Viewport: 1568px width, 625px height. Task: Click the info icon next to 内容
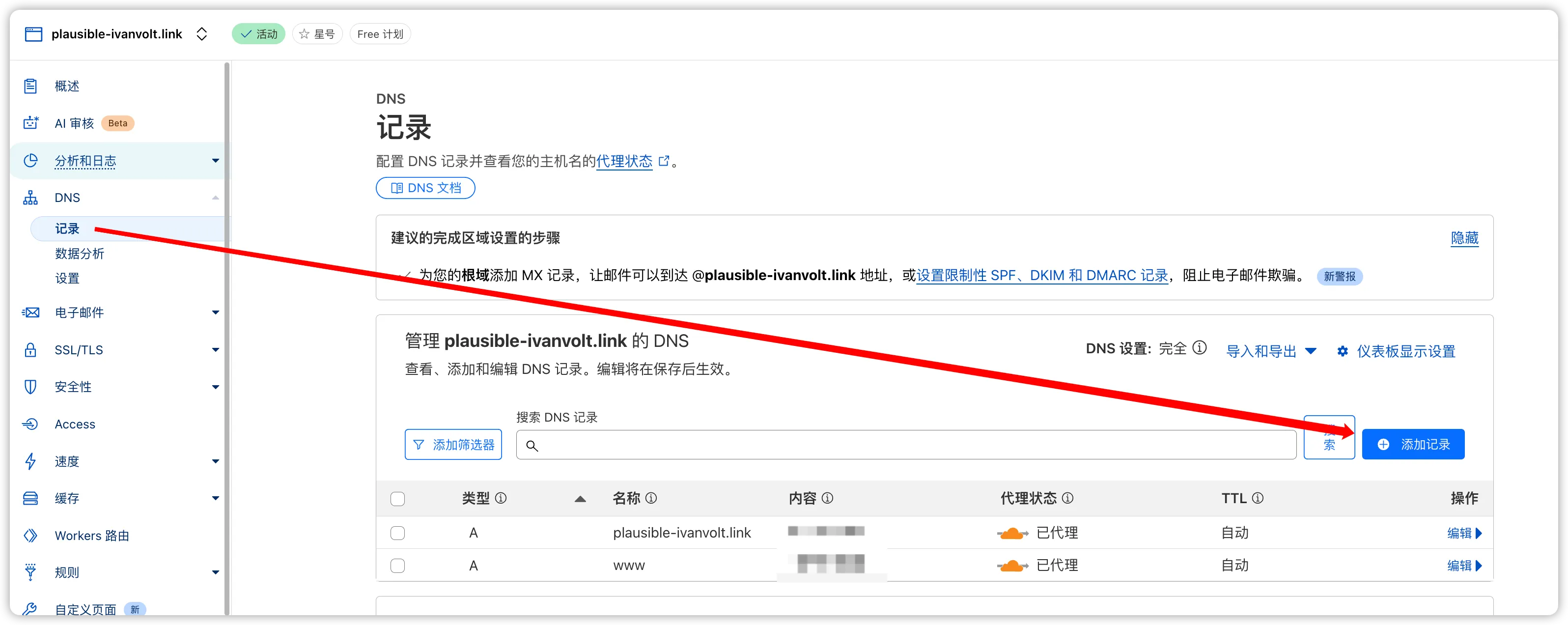tap(827, 498)
